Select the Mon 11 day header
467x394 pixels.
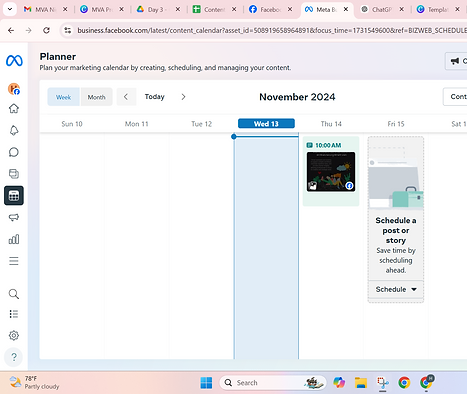coord(136,124)
